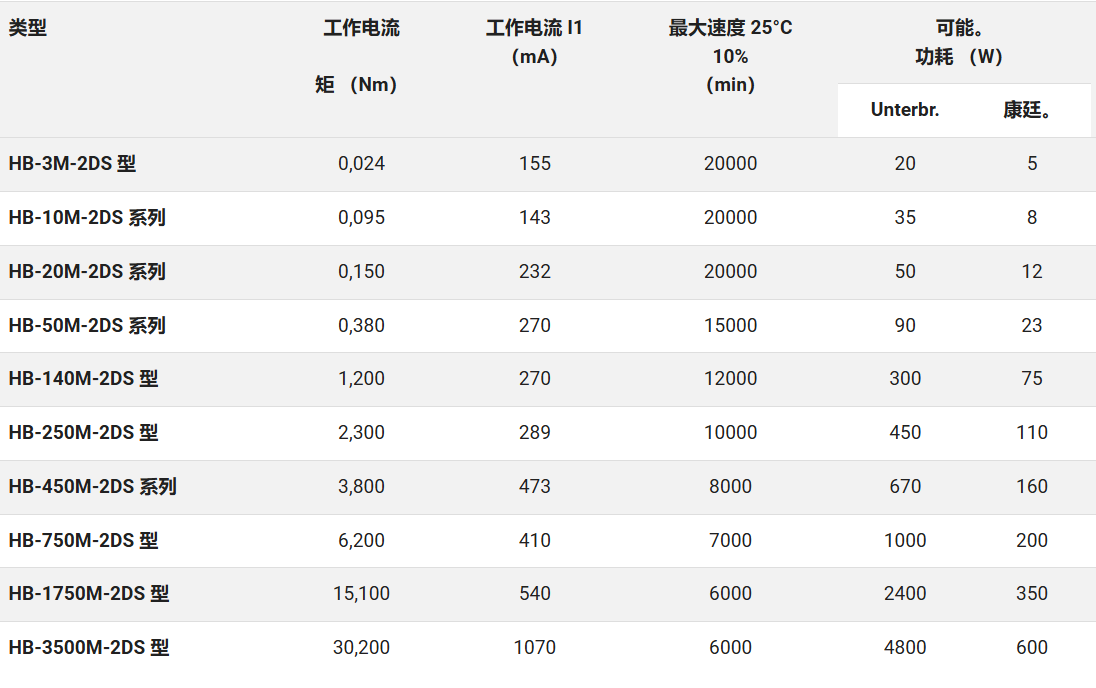Open the HB-250M-2DS 型 entry
This screenshot has width=1096, height=688.
coord(83,433)
